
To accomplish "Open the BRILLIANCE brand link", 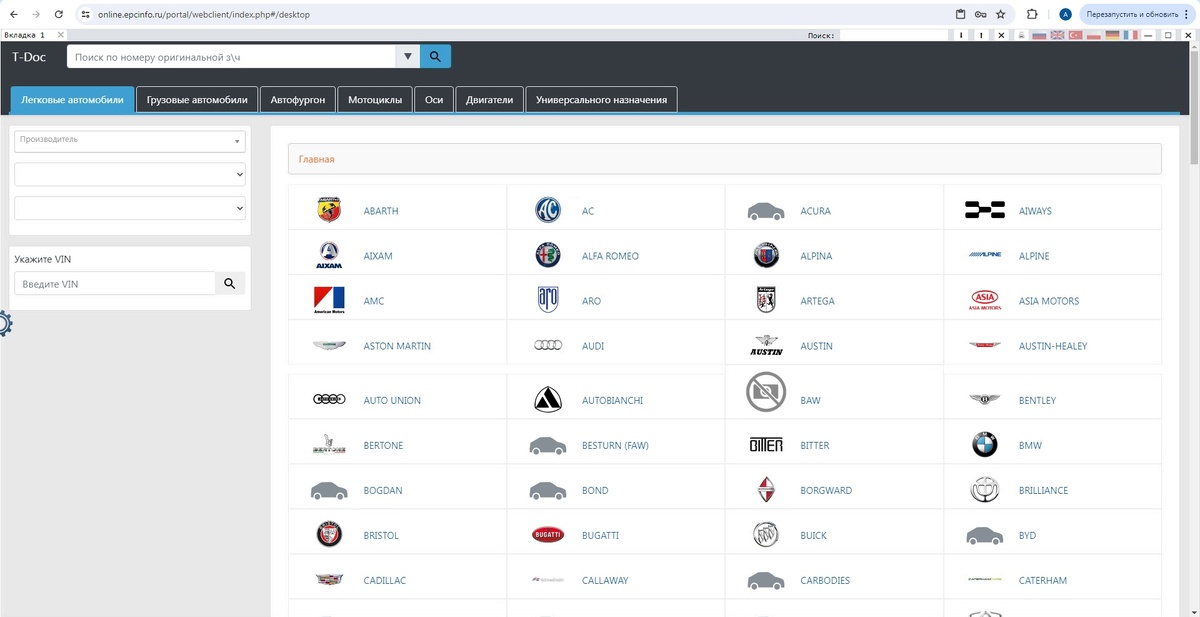I will pyautogui.click(x=1043, y=490).
